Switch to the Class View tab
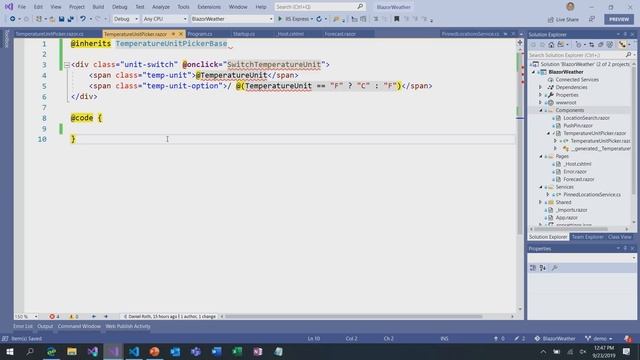Screen dimensions: 640x360 click(x=619, y=237)
